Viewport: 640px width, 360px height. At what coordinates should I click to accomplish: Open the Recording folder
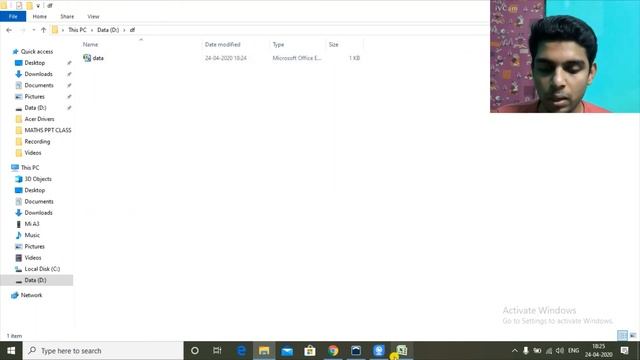click(37, 141)
